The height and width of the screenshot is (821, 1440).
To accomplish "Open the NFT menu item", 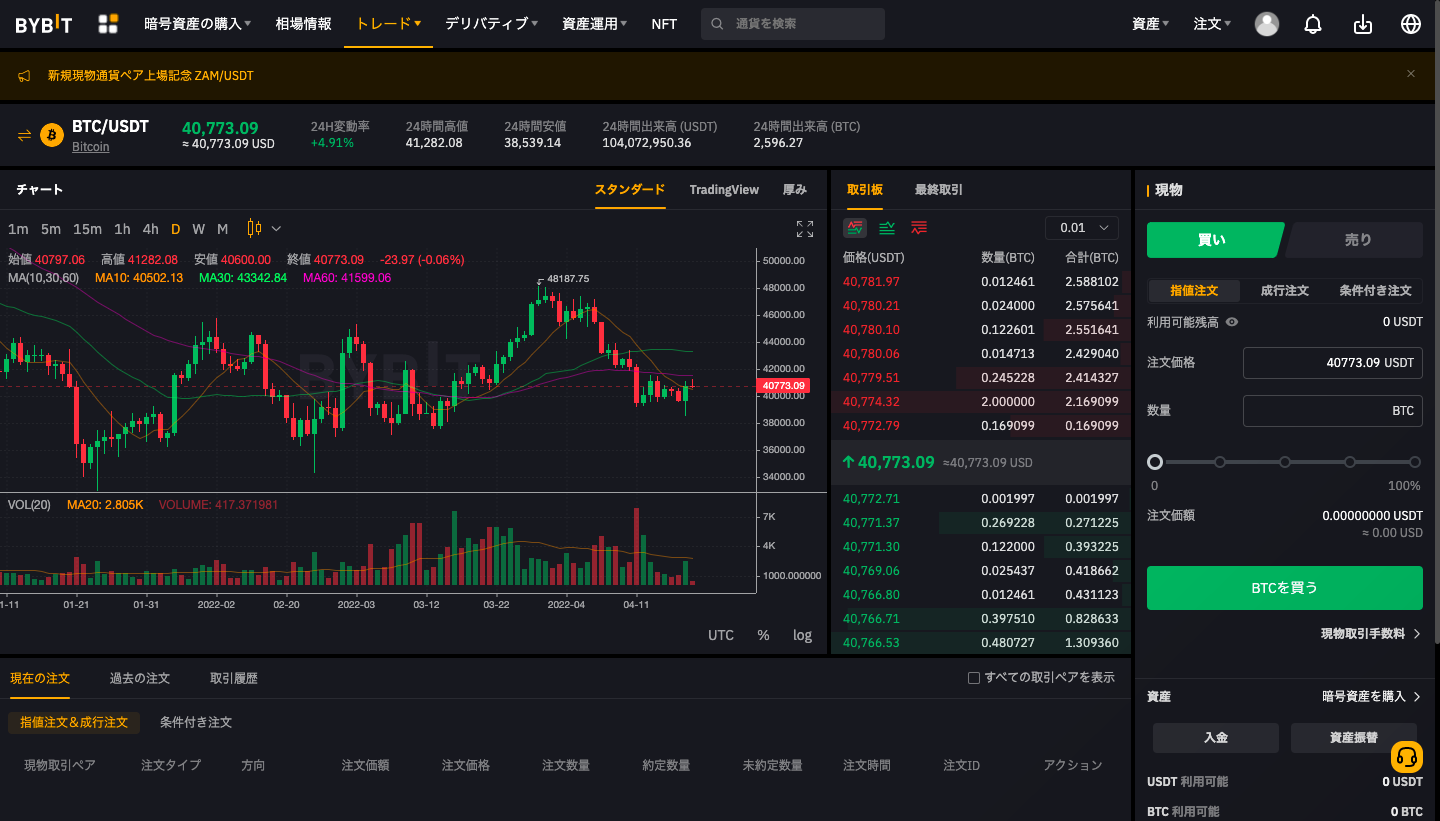I will point(664,24).
